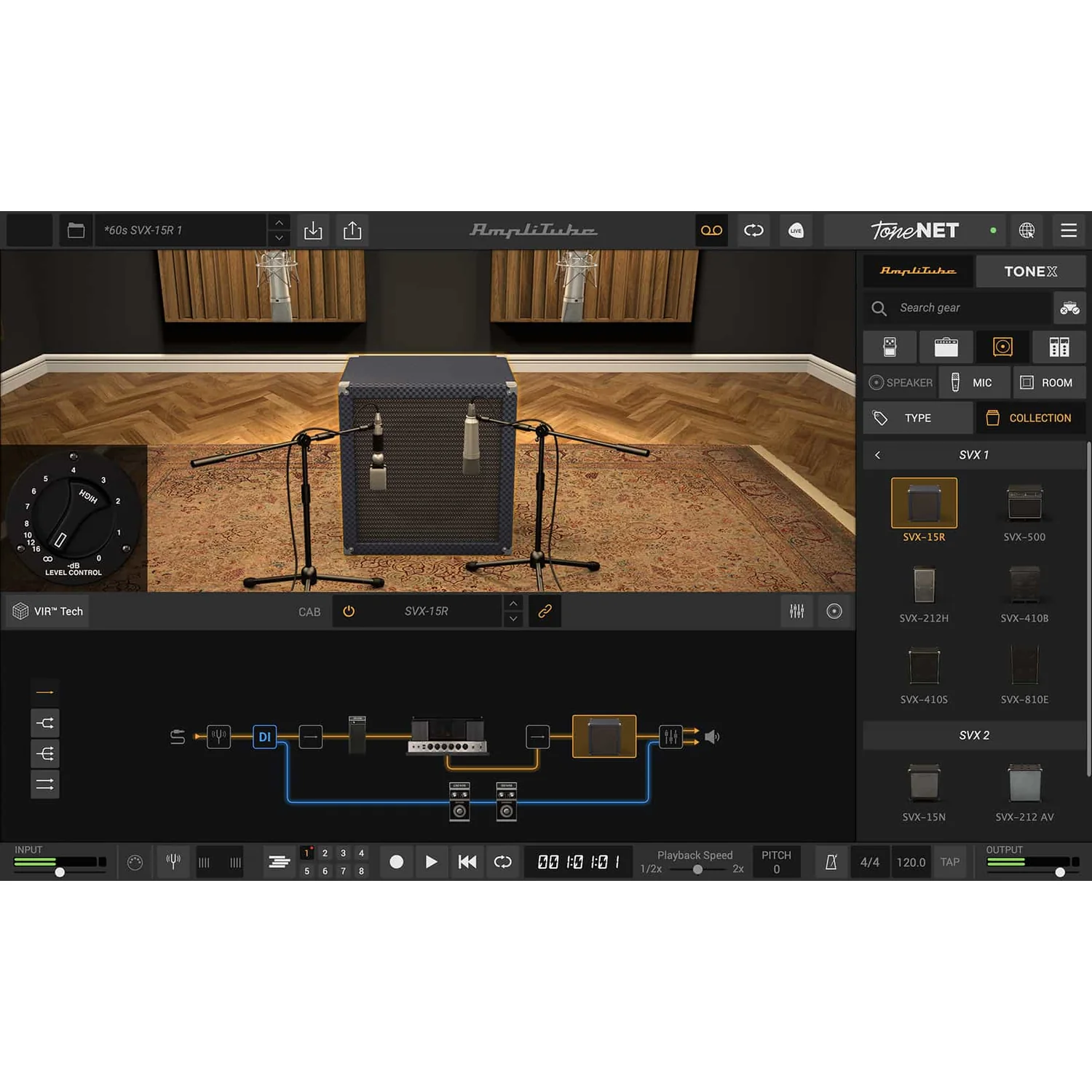Adjust the OUTPUT level slider
Image resolution: width=1092 pixels, height=1092 pixels.
pyautogui.click(x=1060, y=871)
